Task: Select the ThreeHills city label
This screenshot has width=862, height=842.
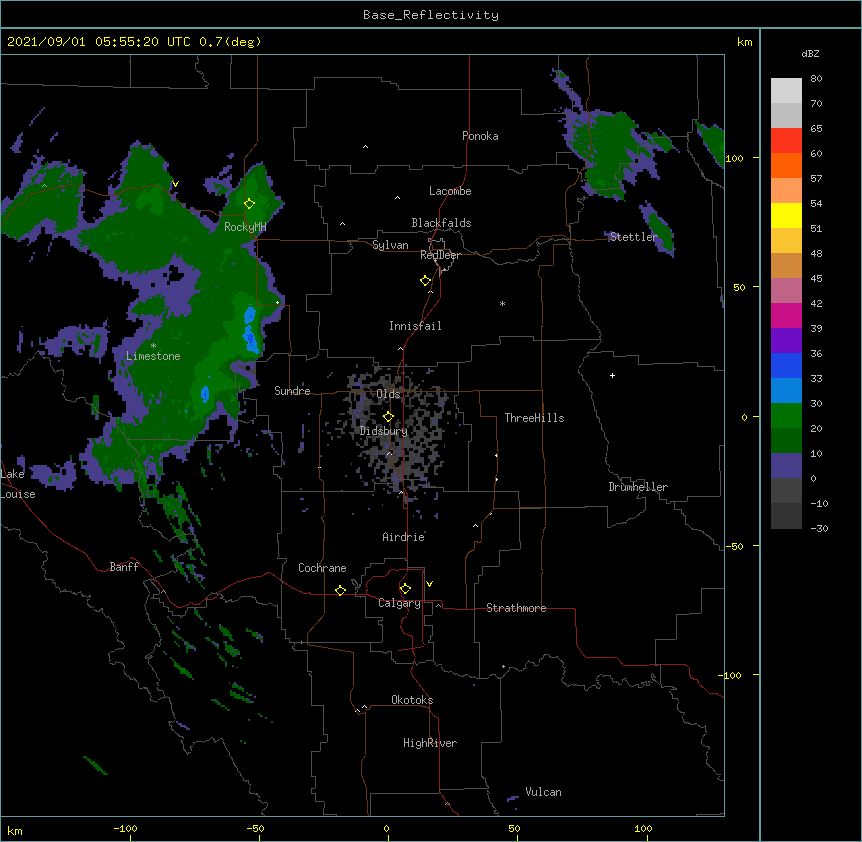Action: click(x=534, y=418)
